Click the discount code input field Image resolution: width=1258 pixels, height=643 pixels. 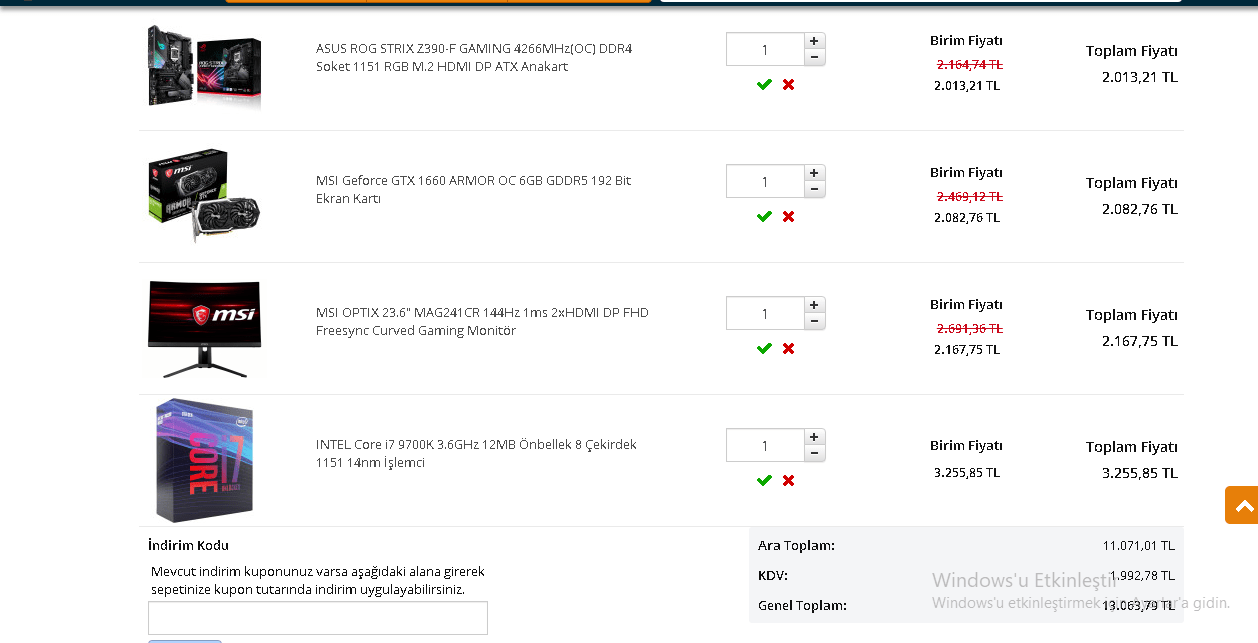[318, 617]
